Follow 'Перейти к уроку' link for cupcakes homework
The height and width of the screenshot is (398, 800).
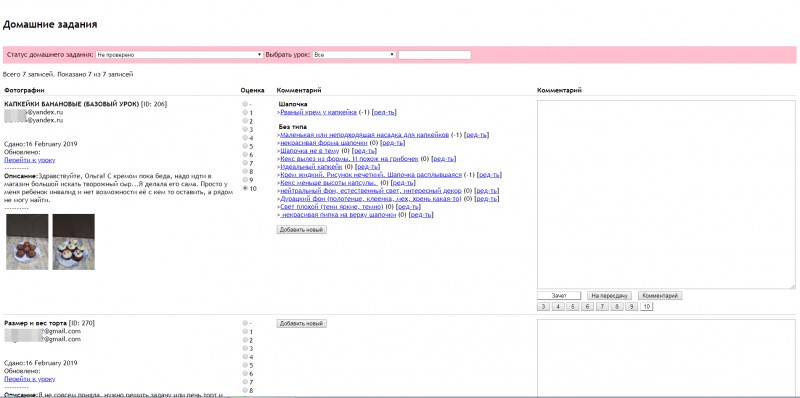pyautogui.click(x=30, y=160)
